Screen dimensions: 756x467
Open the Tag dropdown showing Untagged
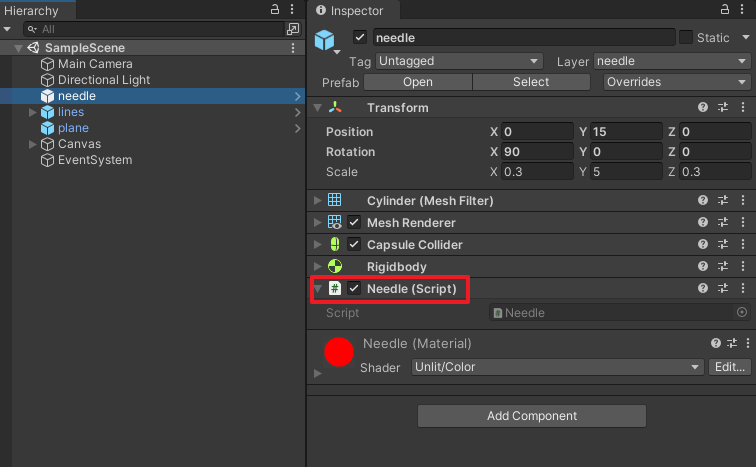(459, 61)
